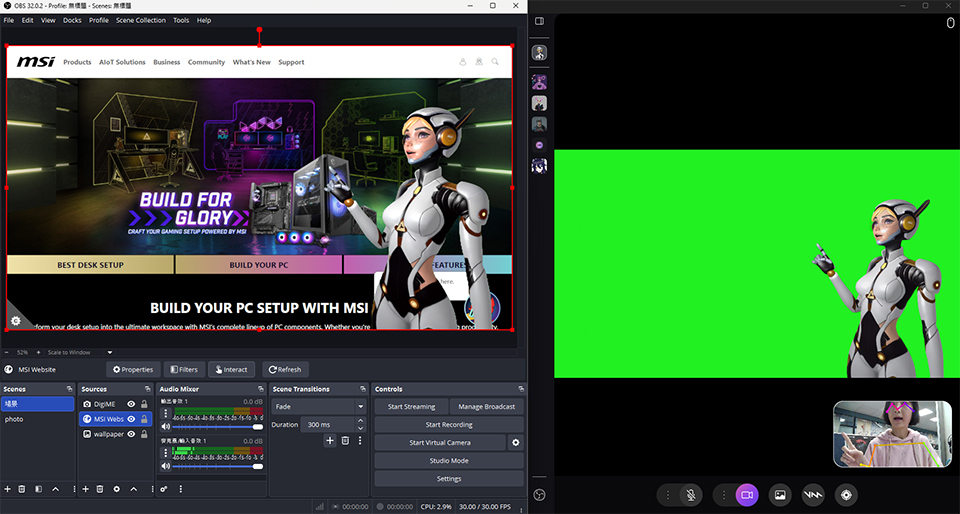This screenshot has width=960, height=514.
Task: Add a new source with the plus icon in the Sources panel
Action: tap(85, 489)
